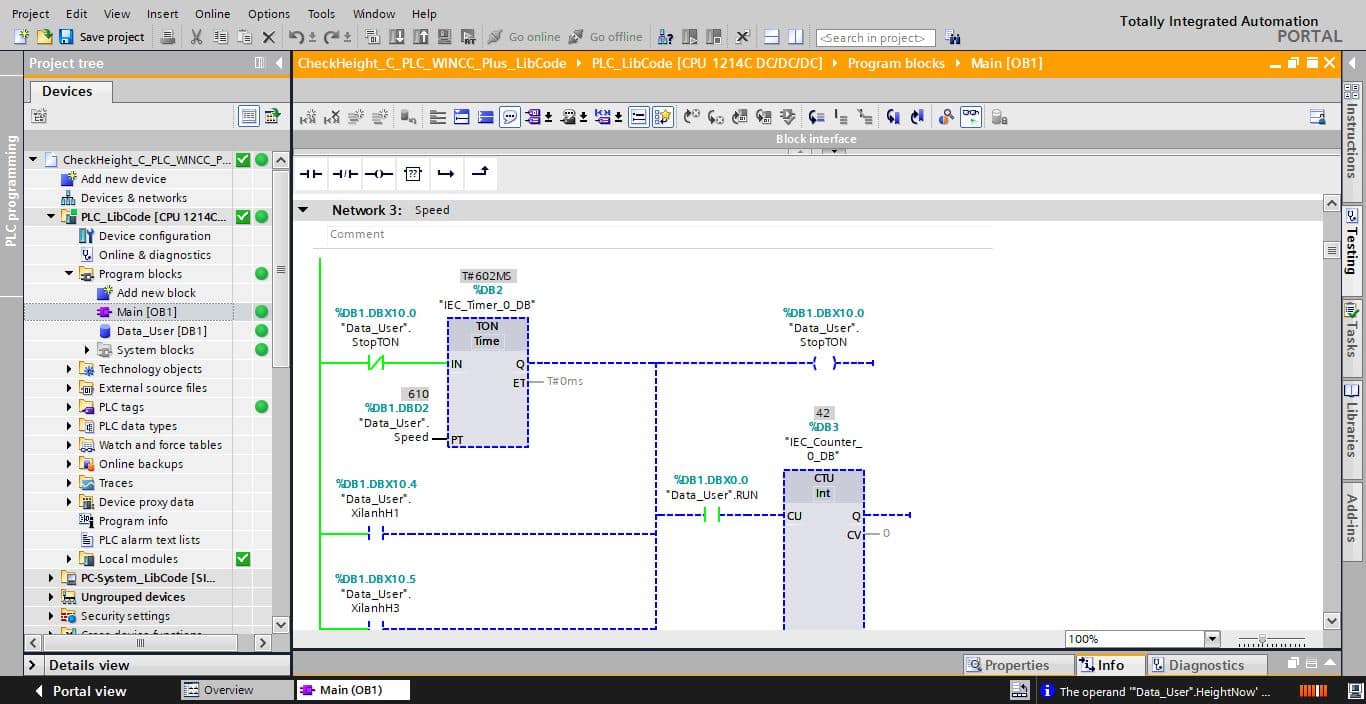Image resolution: width=1366 pixels, height=704 pixels.
Task: Click the close branch arrow icon
Action: [x=480, y=174]
